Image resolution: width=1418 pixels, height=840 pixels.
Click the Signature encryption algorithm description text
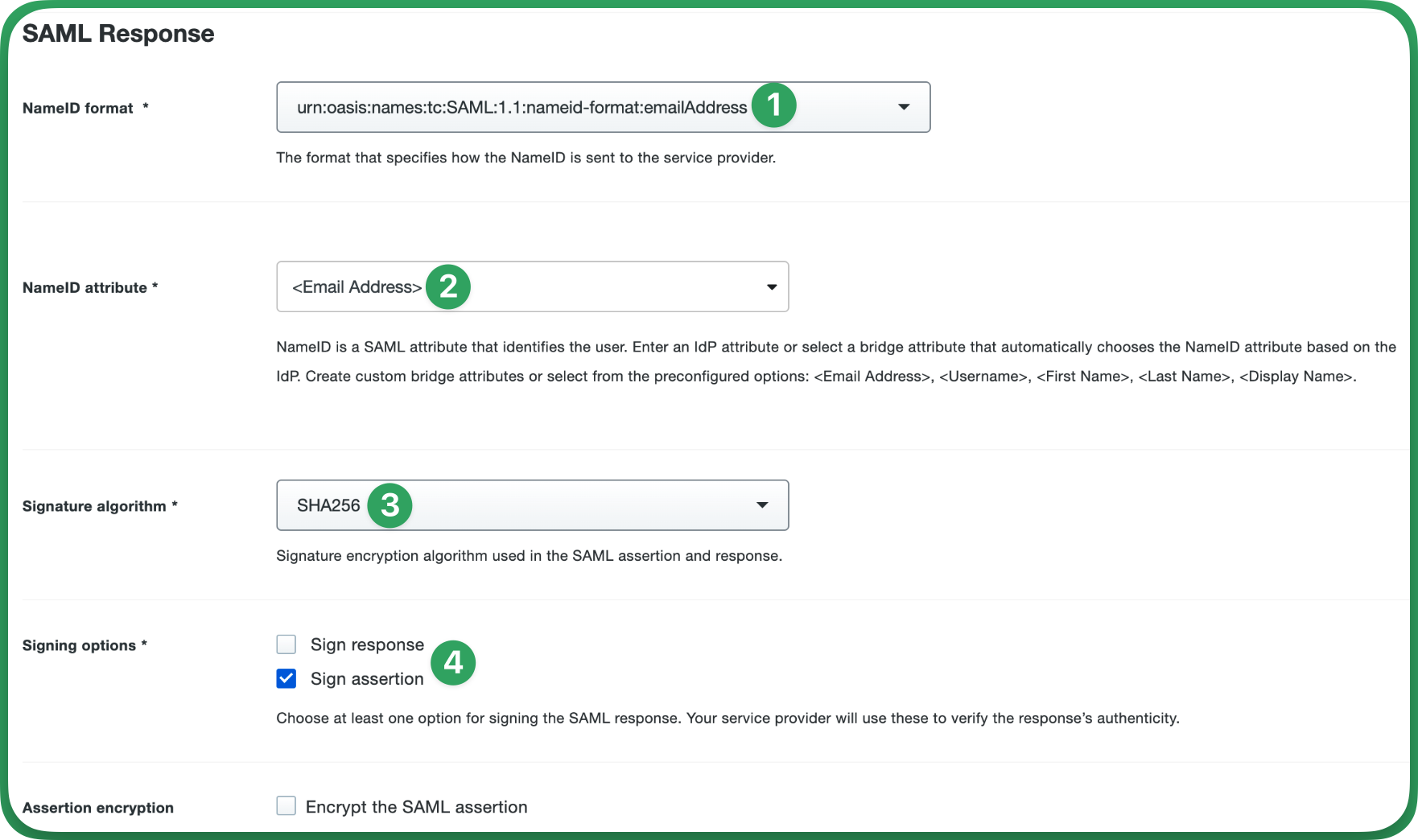[x=530, y=556]
